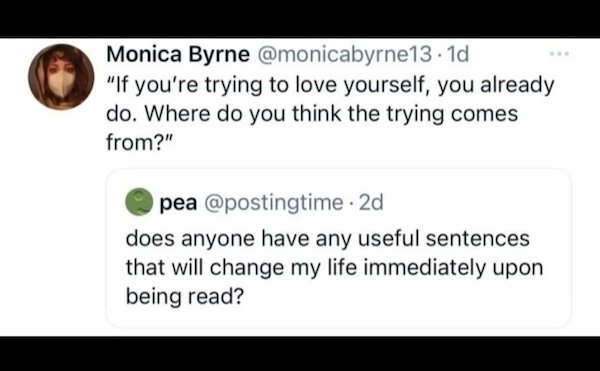This screenshot has width=600, height=371.
Task: Select the word "from?" ending the tweet
Action: click(135, 142)
